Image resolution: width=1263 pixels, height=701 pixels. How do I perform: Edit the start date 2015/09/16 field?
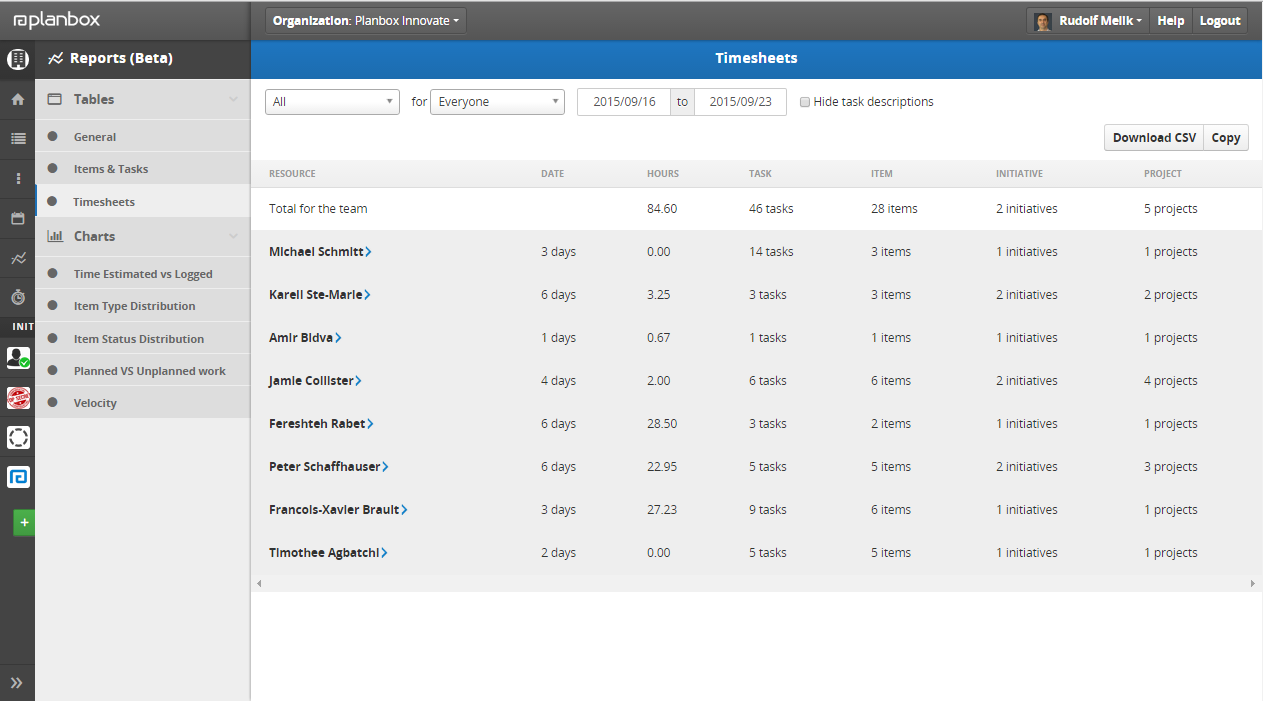624,102
